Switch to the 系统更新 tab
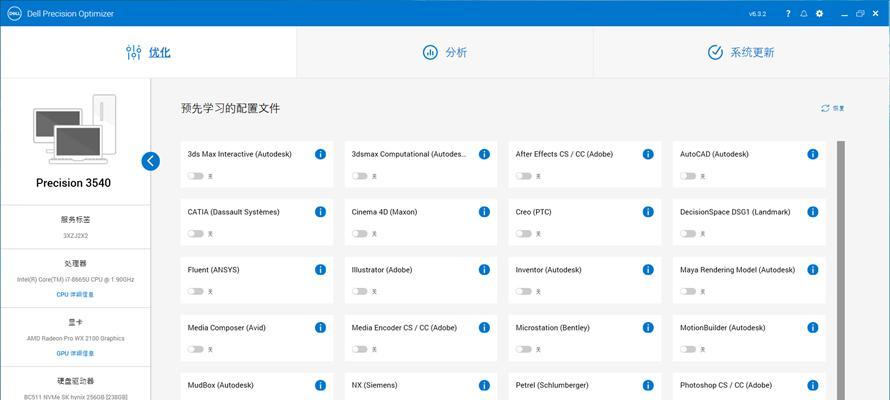 click(741, 52)
